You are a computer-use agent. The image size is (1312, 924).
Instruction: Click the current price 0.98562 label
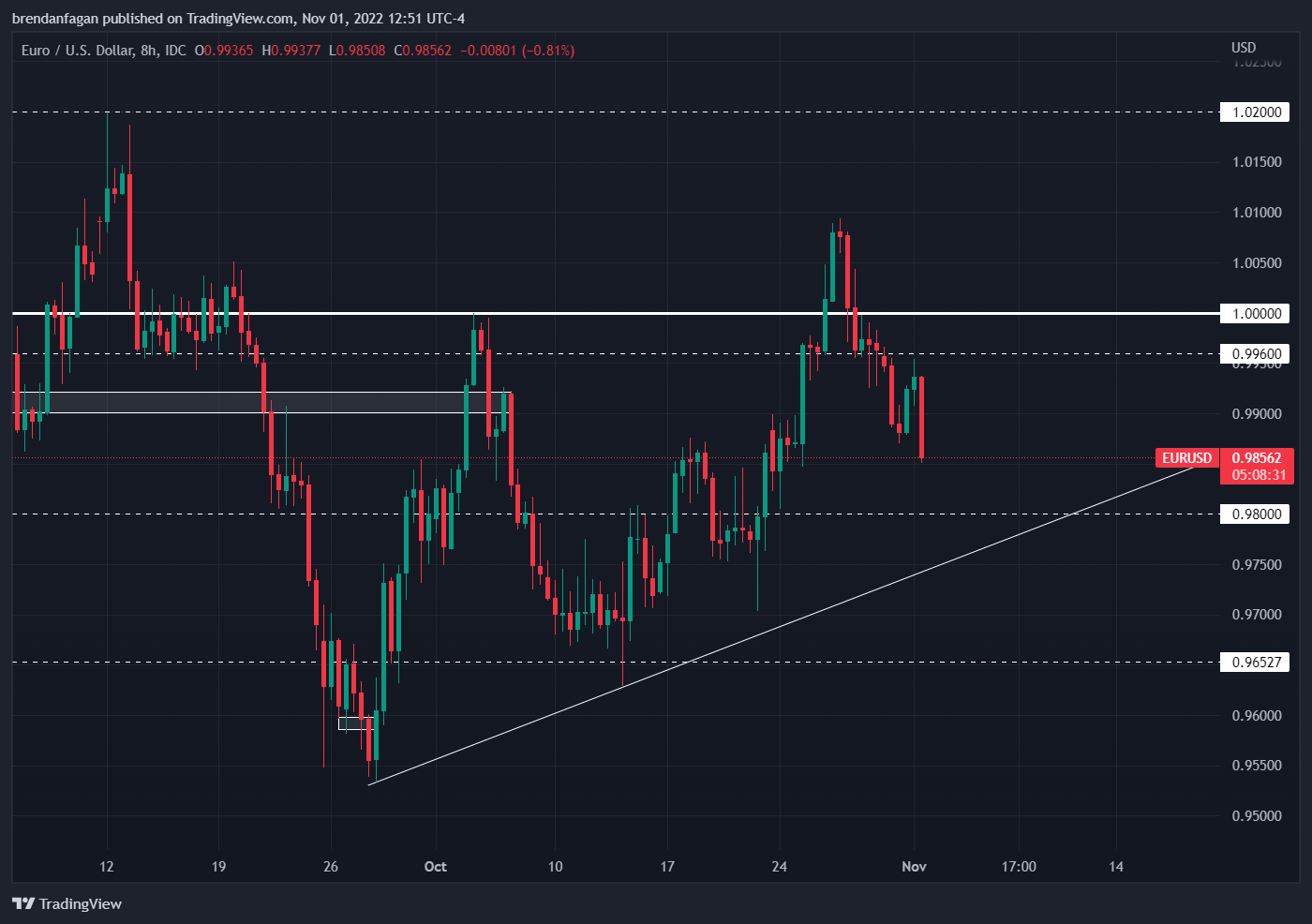1256,458
